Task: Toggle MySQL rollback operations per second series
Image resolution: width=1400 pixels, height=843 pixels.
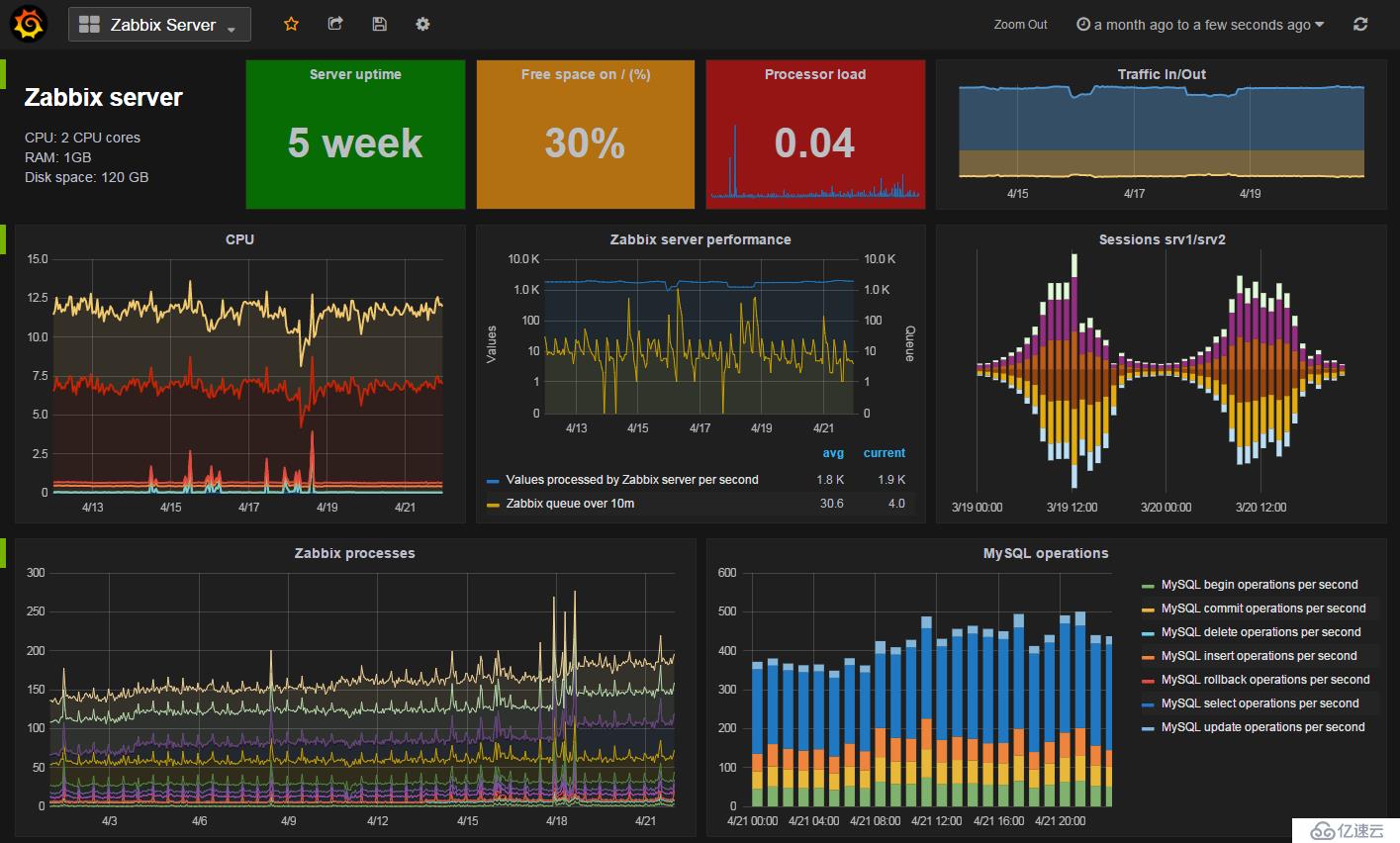Action: (1265, 680)
